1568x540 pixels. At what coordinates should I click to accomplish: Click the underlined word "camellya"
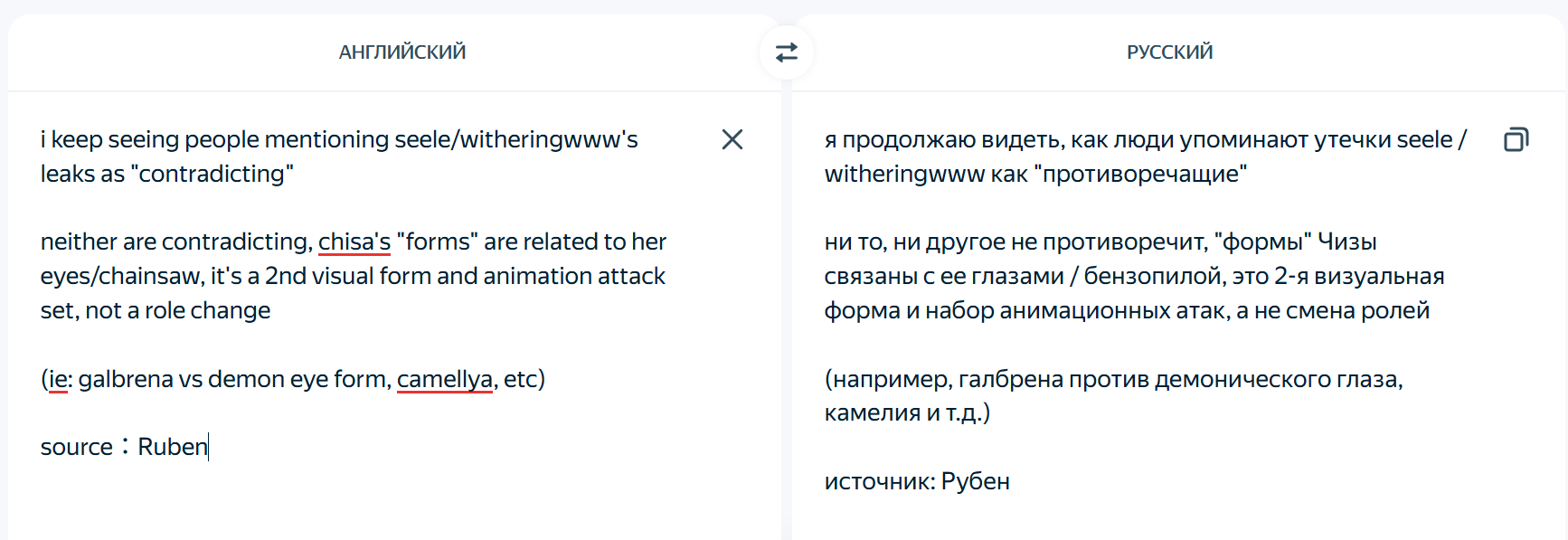[x=445, y=379]
